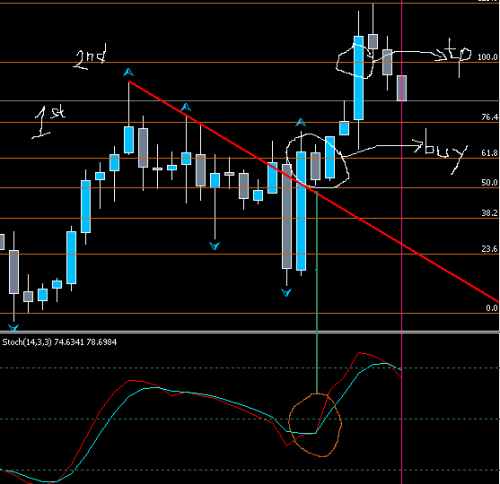Click the 38.2 Fibonacci level label
This screenshot has height=484, width=500.
coord(489,213)
